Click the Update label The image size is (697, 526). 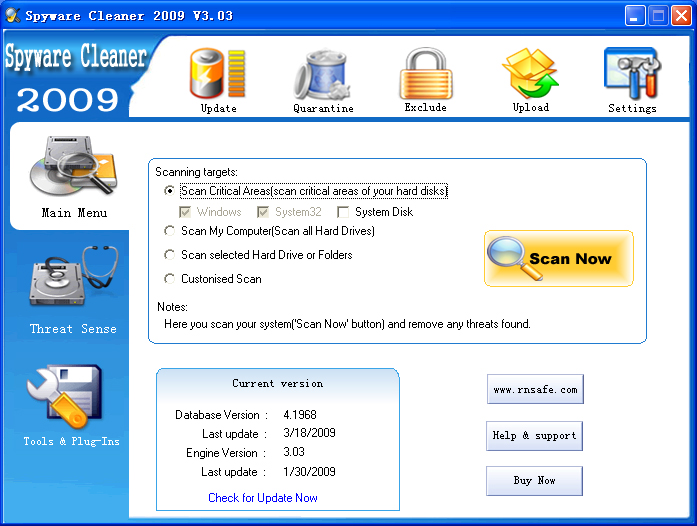[x=218, y=108]
